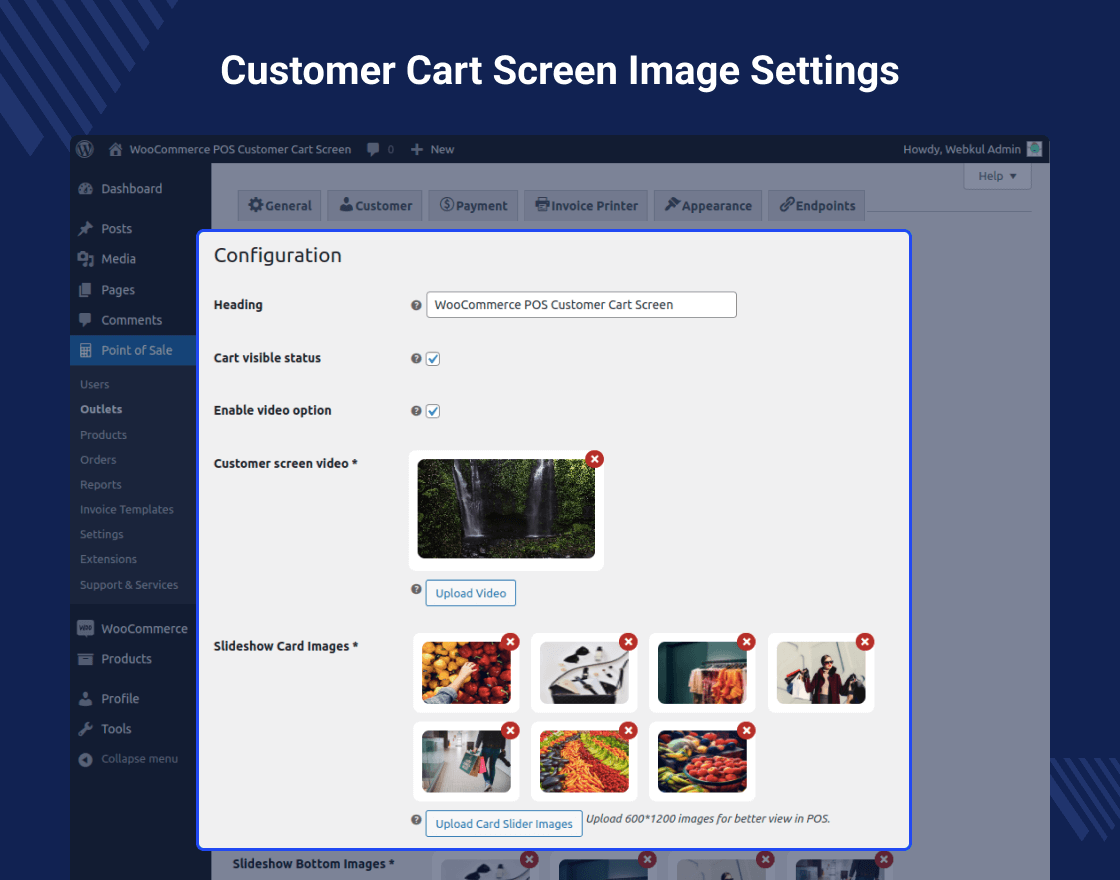Remove the shopping women slideshow image
This screenshot has height=880, width=1120.
click(864, 641)
